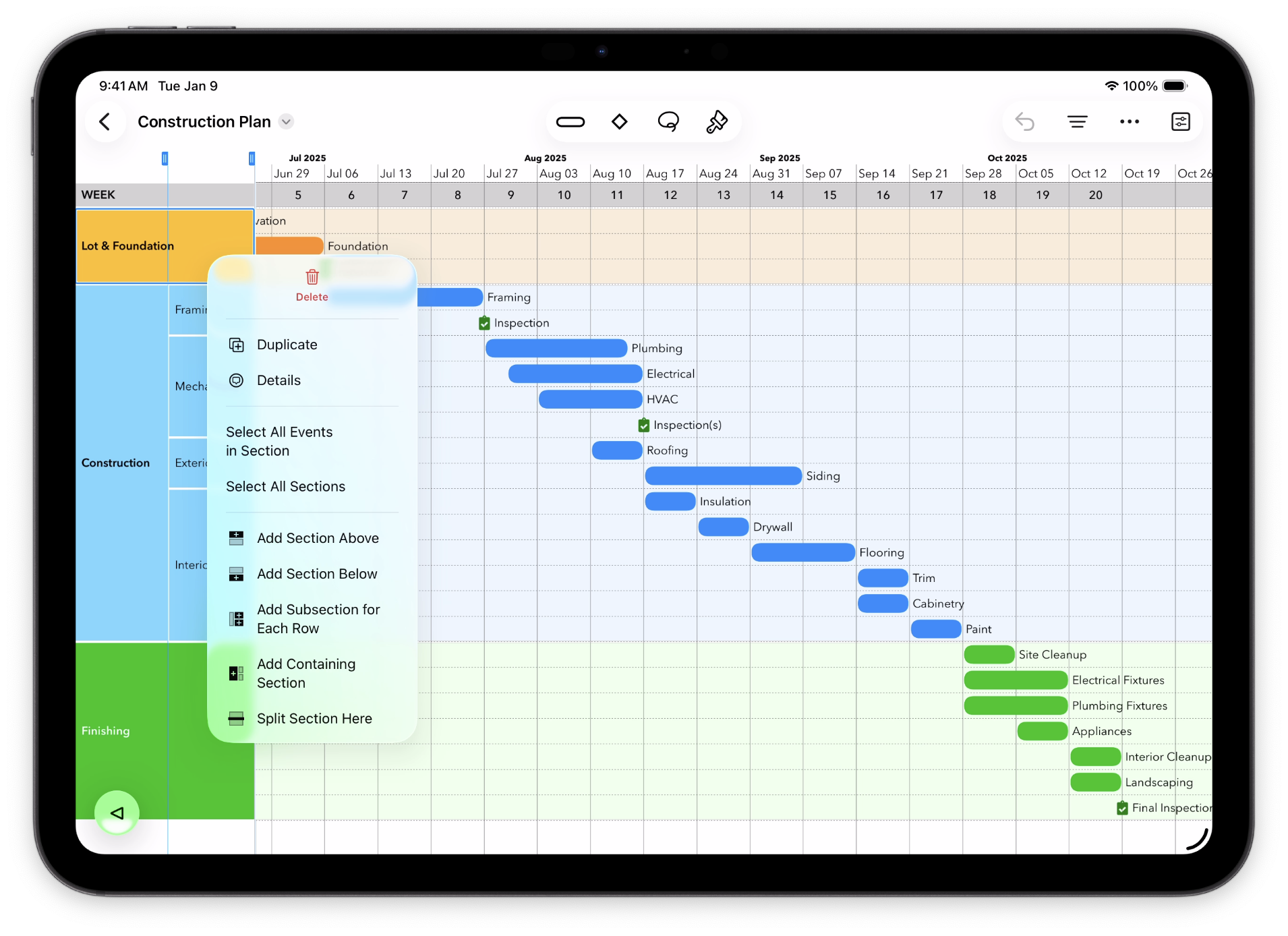Select Add Section Above menu item

tap(318, 538)
